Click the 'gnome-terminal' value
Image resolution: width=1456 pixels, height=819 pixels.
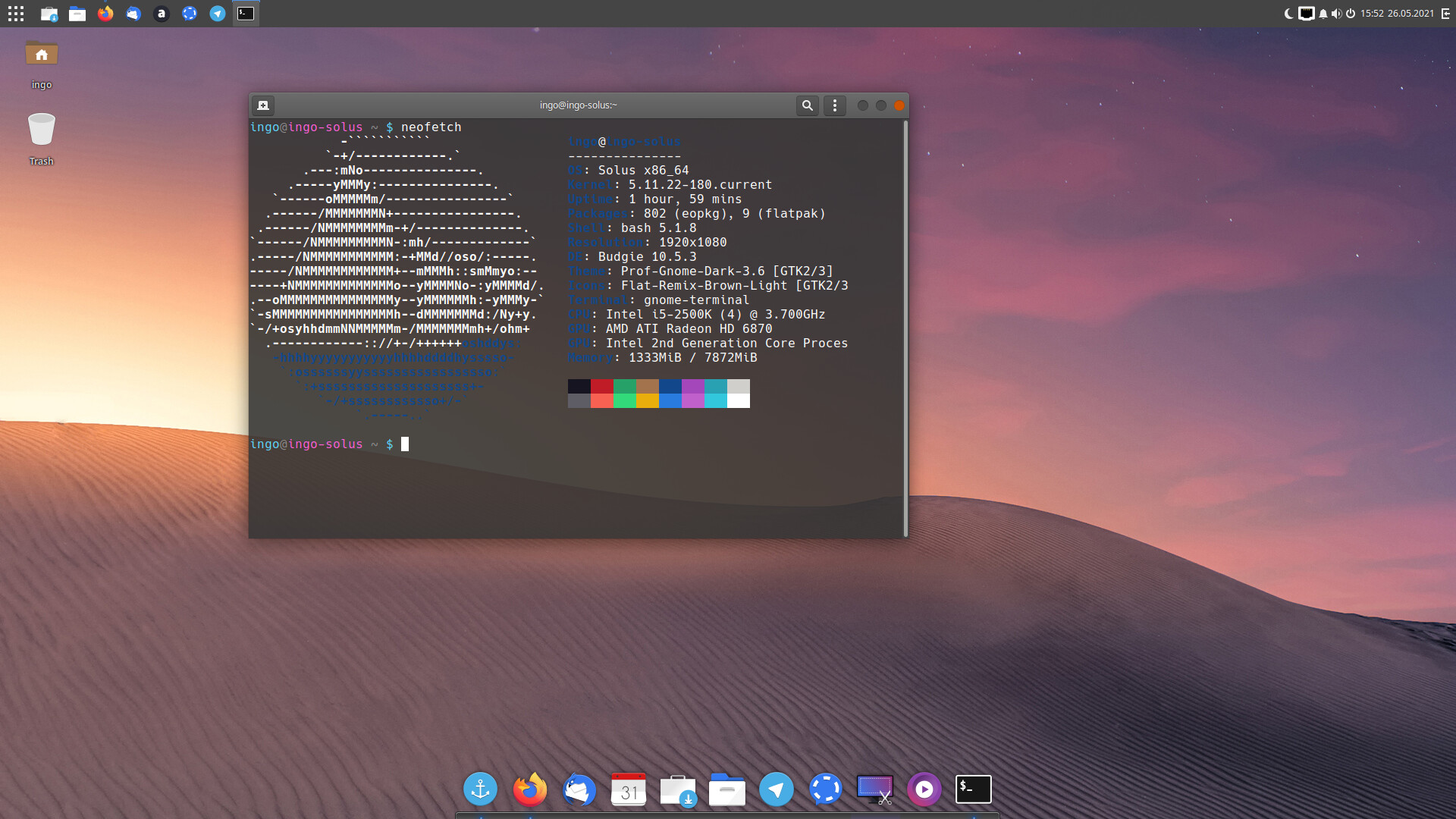click(697, 300)
